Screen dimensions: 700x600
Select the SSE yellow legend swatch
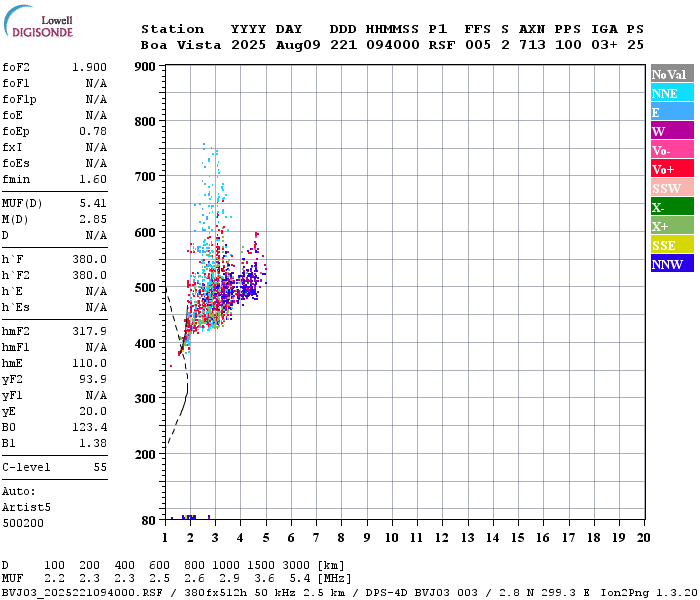point(672,245)
